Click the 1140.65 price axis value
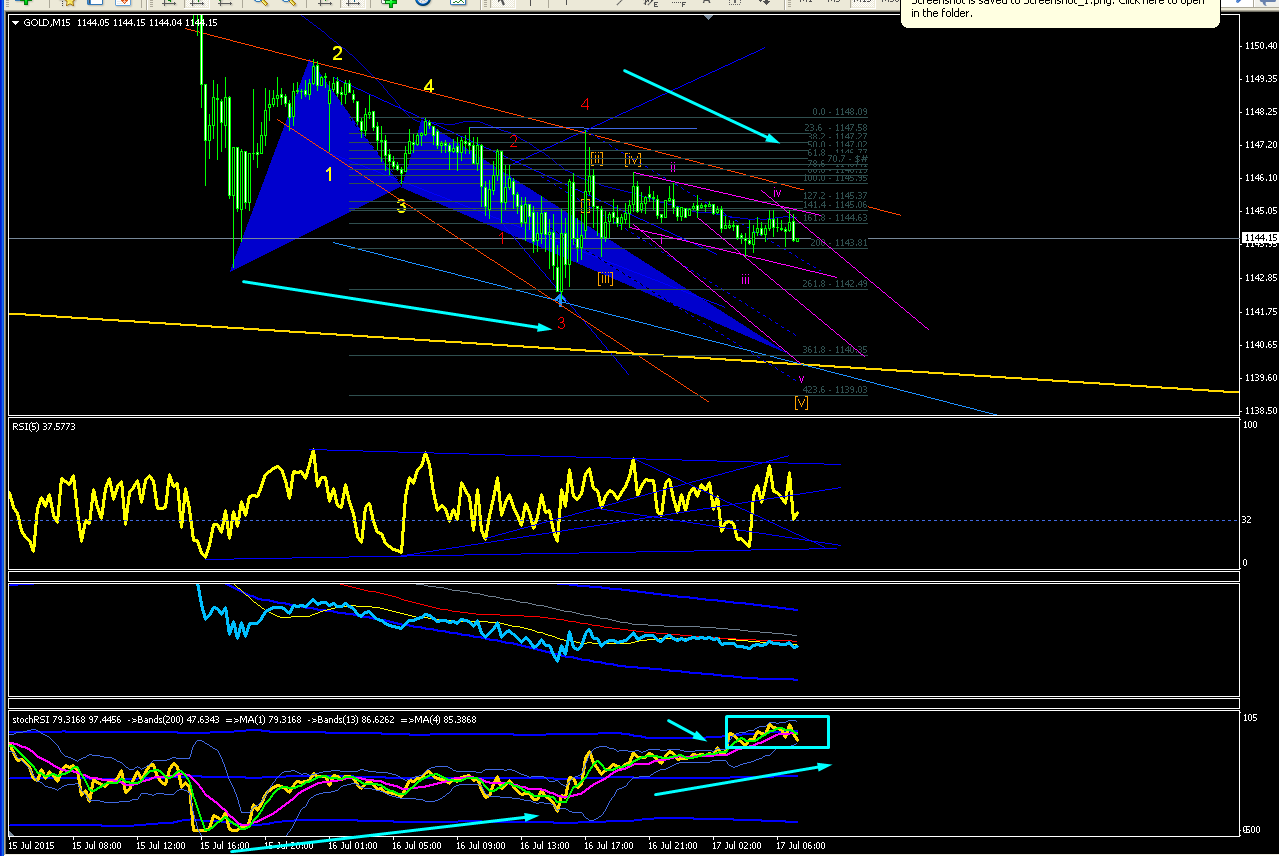Screen dimensions: 1279x856 1259,345
